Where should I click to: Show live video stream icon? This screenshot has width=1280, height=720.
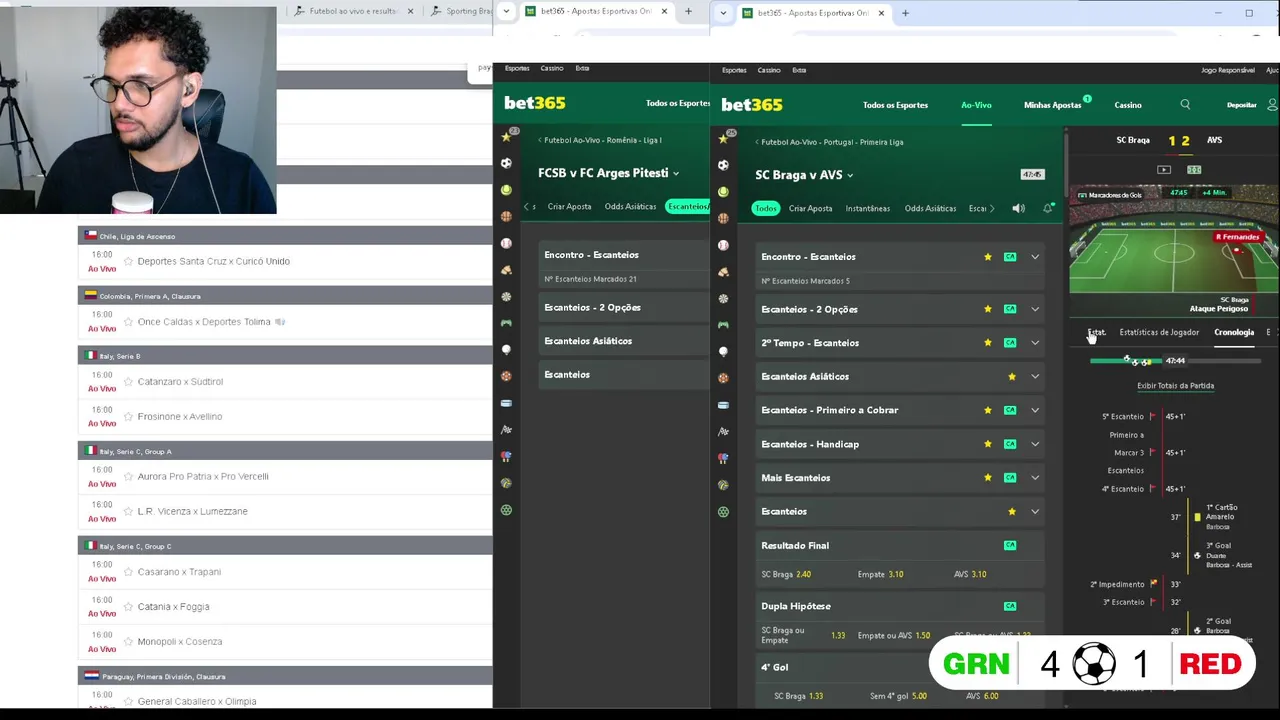tap(1164, 170)
